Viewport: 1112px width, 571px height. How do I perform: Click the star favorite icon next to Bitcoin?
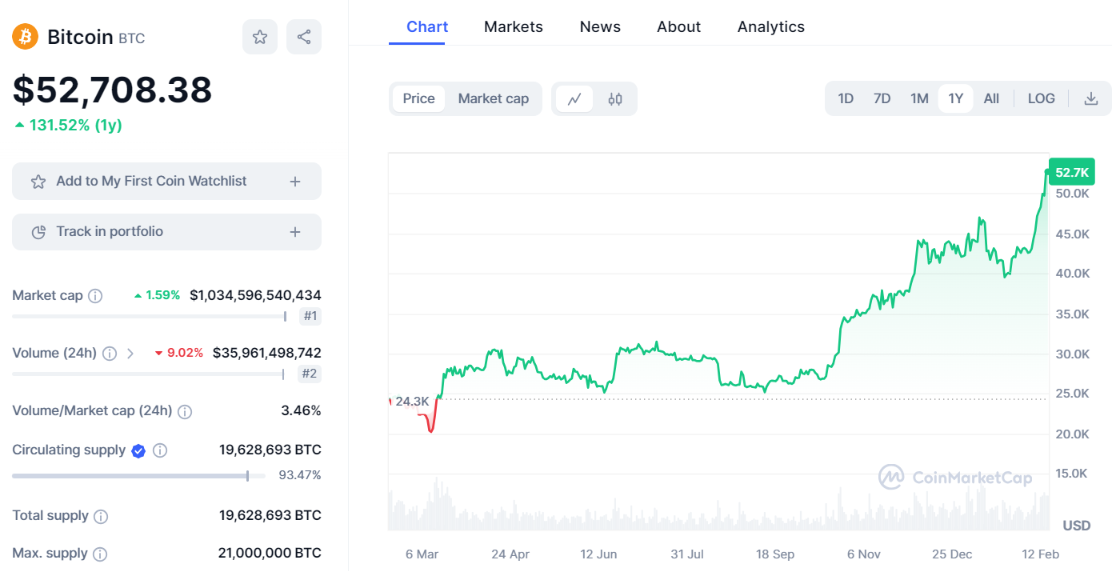[260, 37]
